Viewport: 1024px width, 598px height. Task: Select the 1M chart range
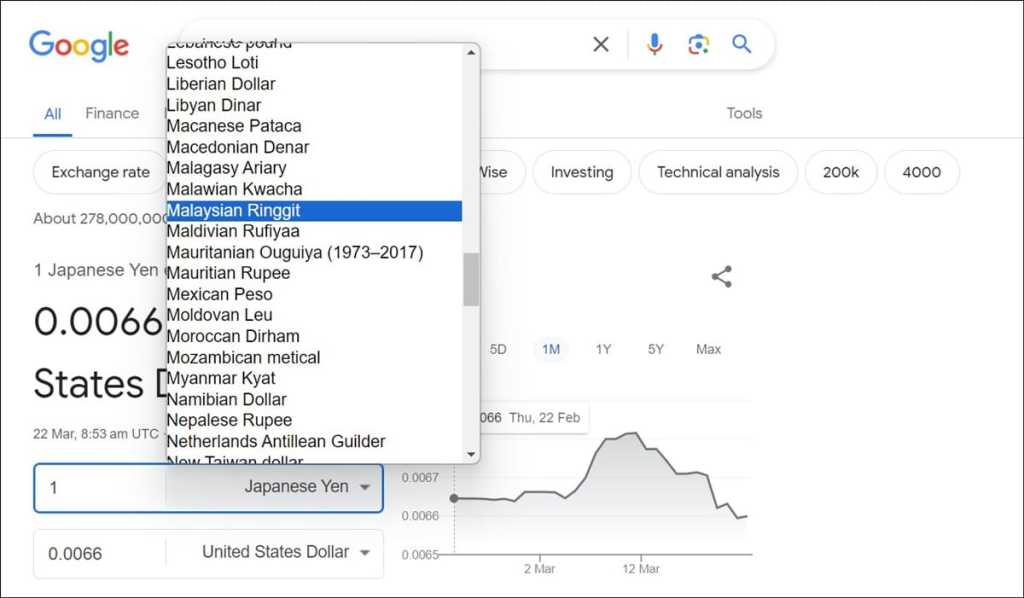tap(551, 349)
